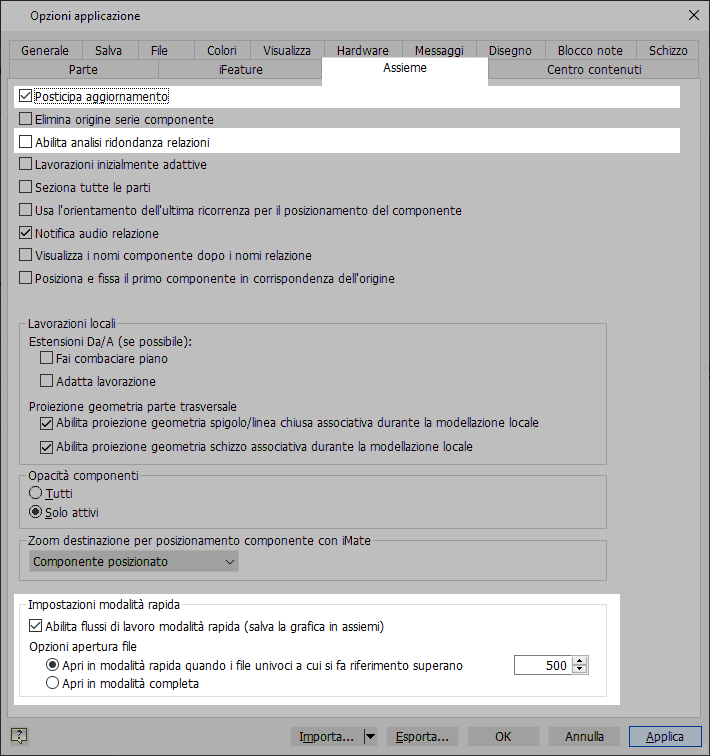Select the Tutti opacity radio button
710x756 pixels.
(x=35, y=493)
